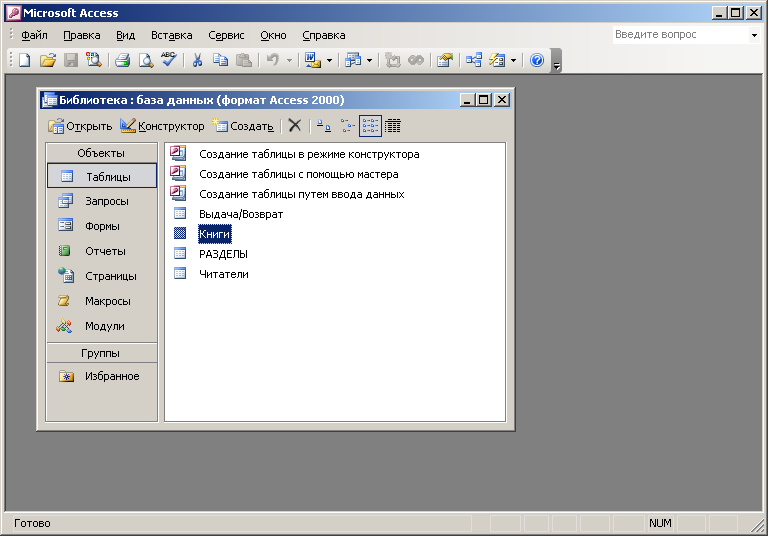Open the Сервис menu
The image size is (768, 536).
coord(226,35)
